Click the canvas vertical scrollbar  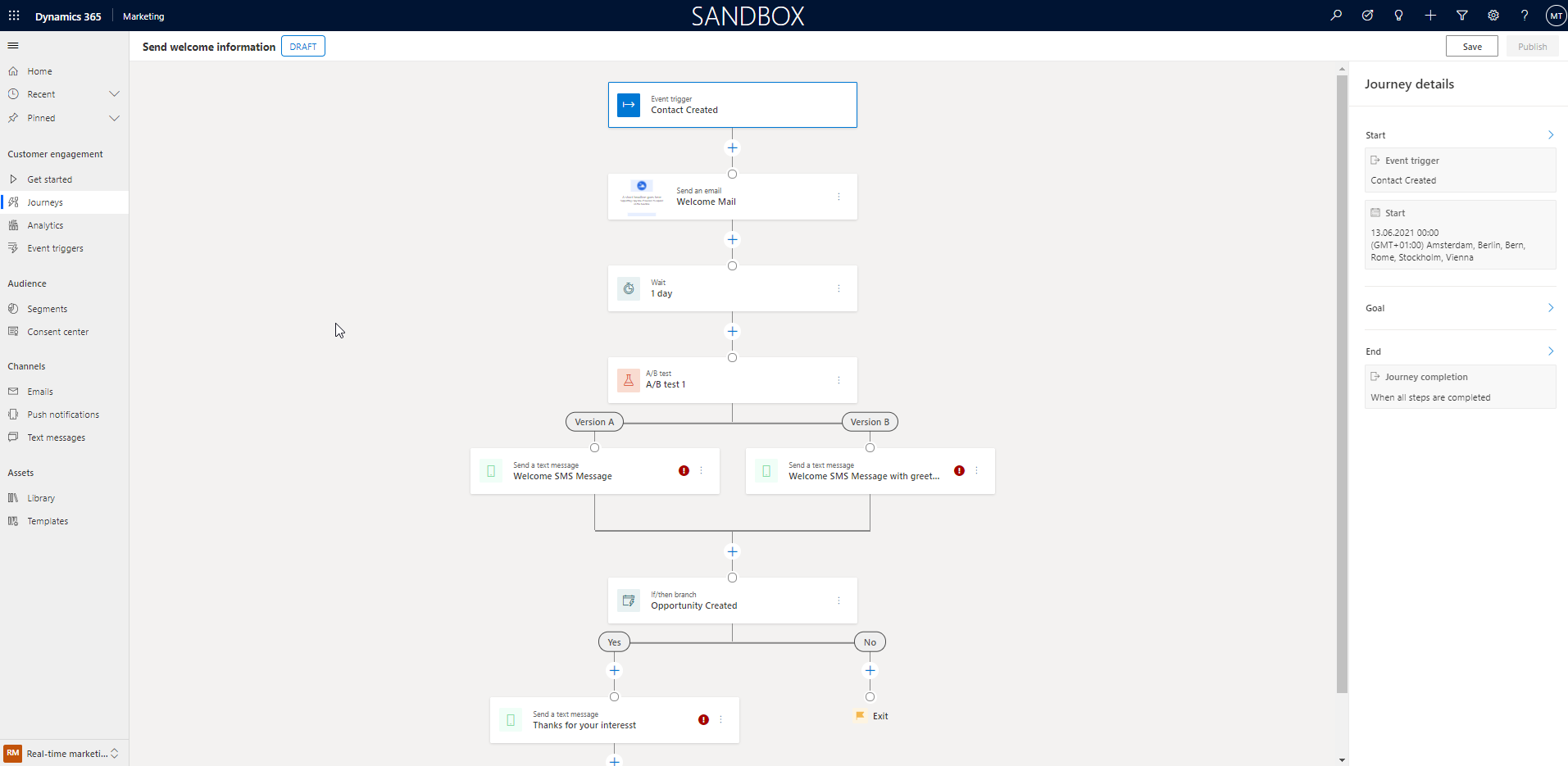click(x=1342, y=385)
